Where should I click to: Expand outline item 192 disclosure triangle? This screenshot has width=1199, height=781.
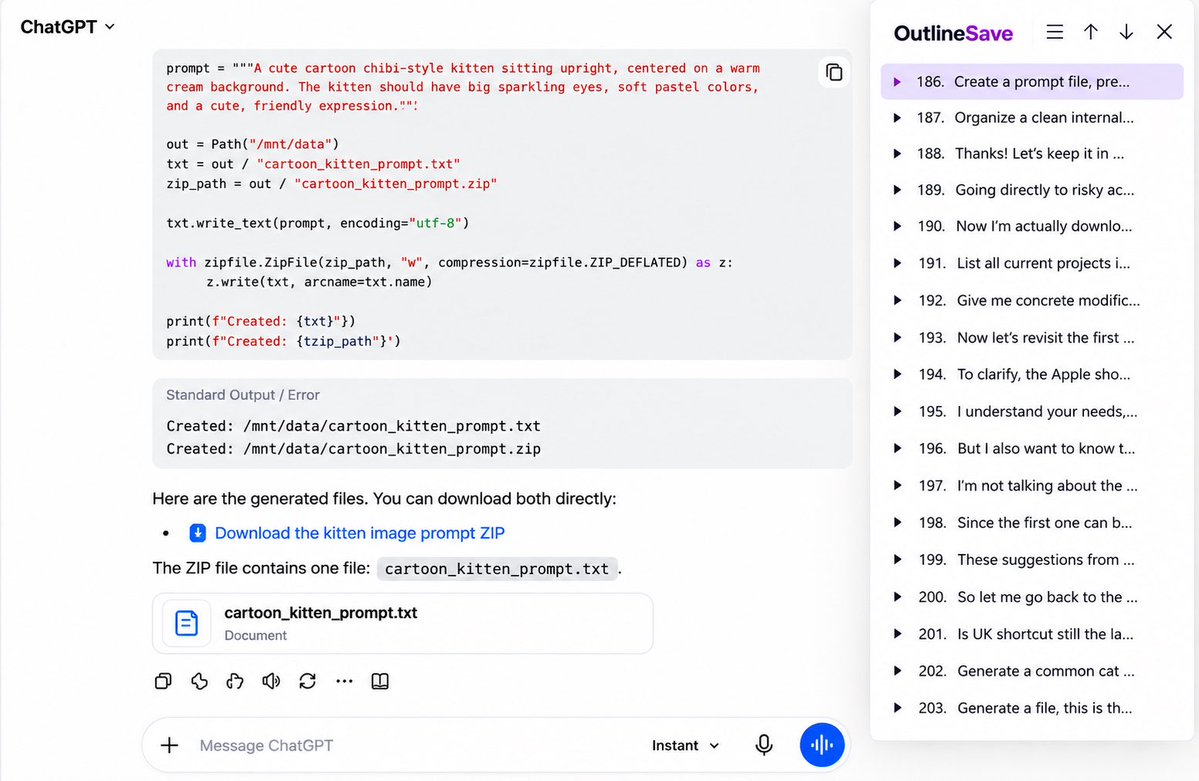[898, 301]
